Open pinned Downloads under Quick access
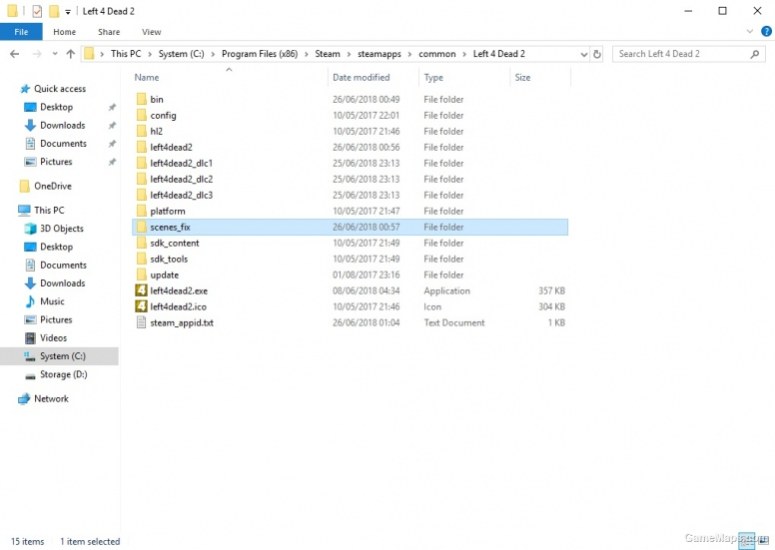The width and height of the screenshot is (775, 550). pyautogui.click(x=62, y=126)
